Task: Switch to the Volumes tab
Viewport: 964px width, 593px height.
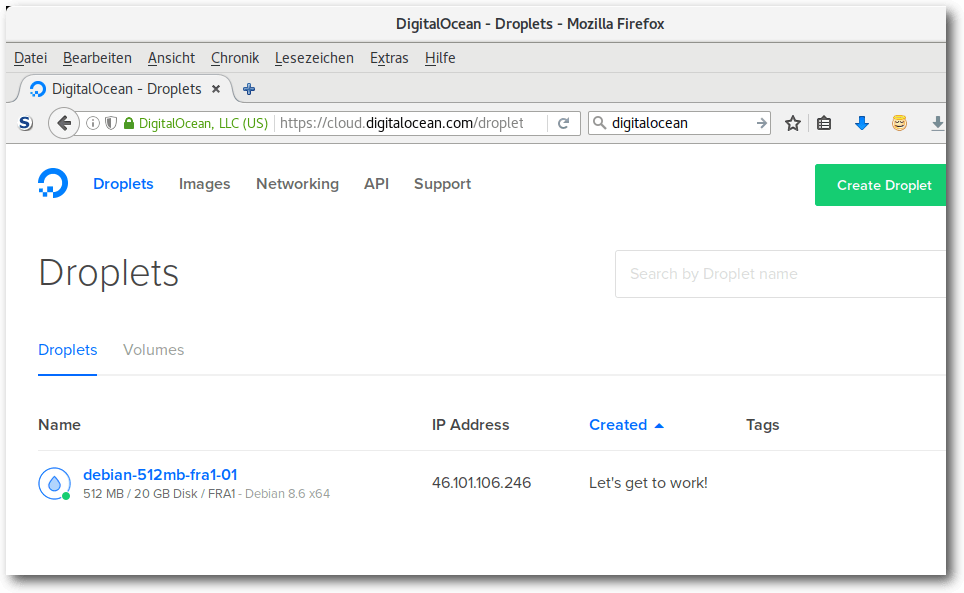Action: tap(154, 350)
